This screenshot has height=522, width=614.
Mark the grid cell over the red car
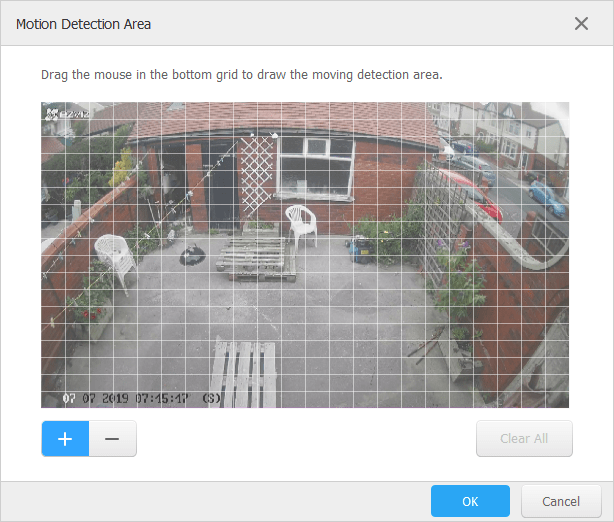485,196
